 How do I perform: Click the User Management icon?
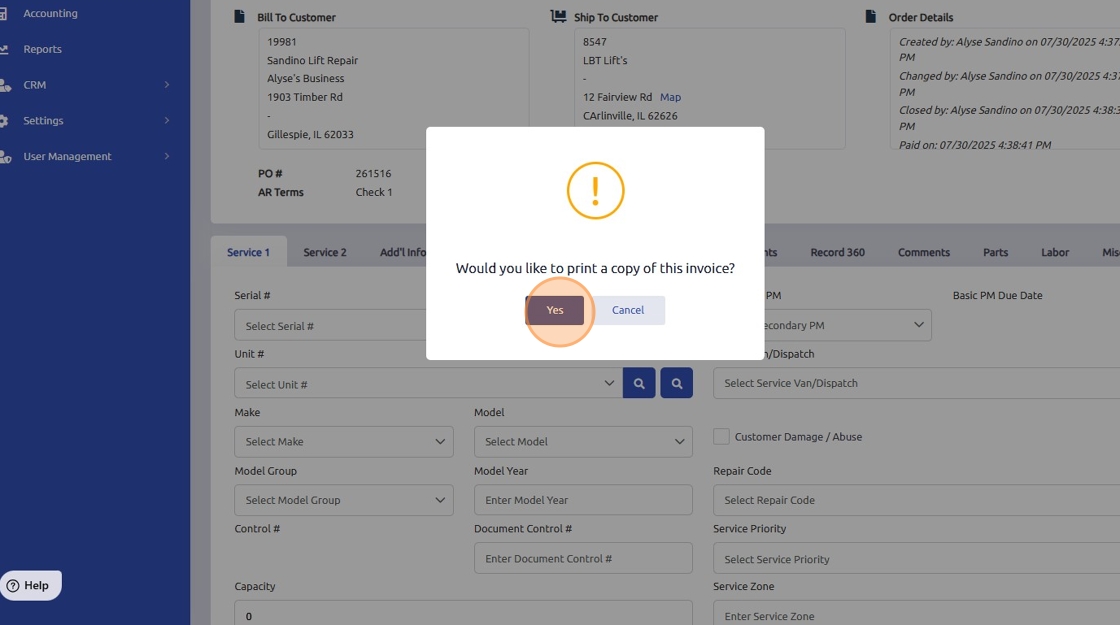(x=5, y=156)
